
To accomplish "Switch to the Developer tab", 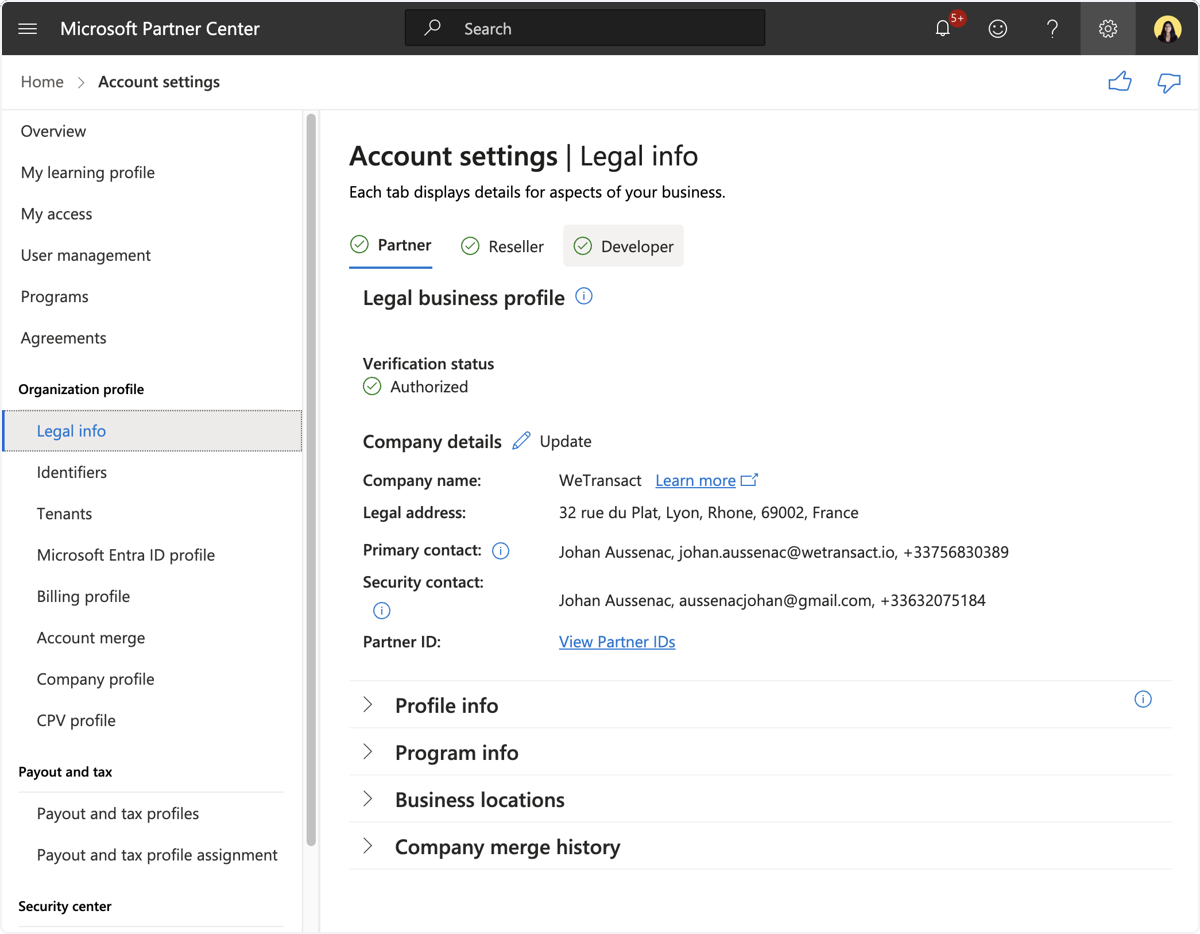I will tap(623, 246).
